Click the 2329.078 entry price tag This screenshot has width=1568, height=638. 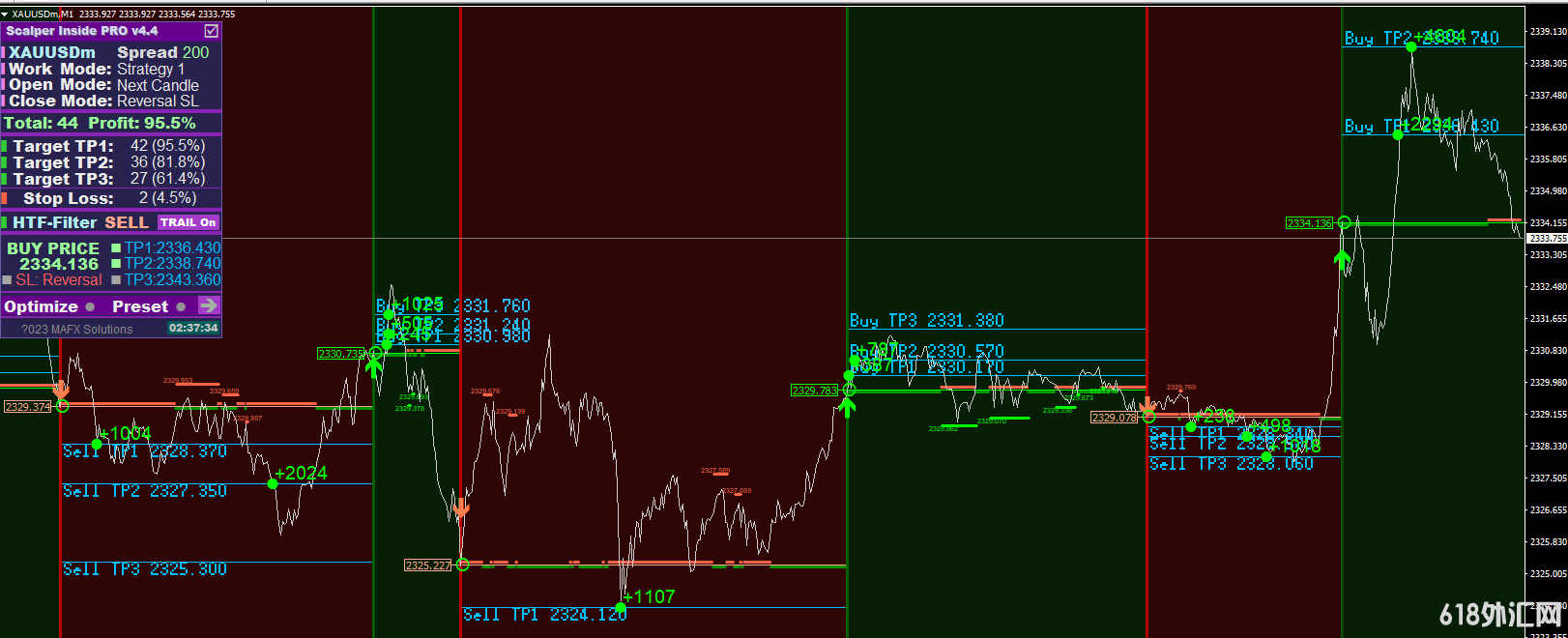click(x=1115, y=418)
